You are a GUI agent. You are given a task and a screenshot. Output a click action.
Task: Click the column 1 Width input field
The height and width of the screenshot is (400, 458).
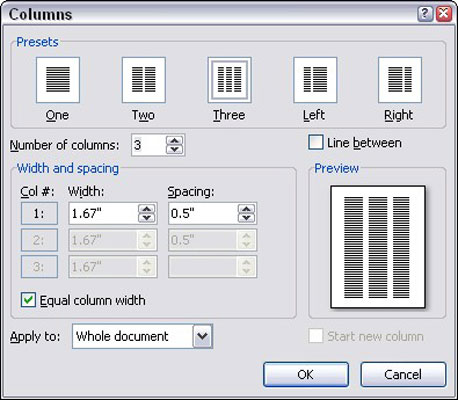pyautogui.click(x=103, y=213)
